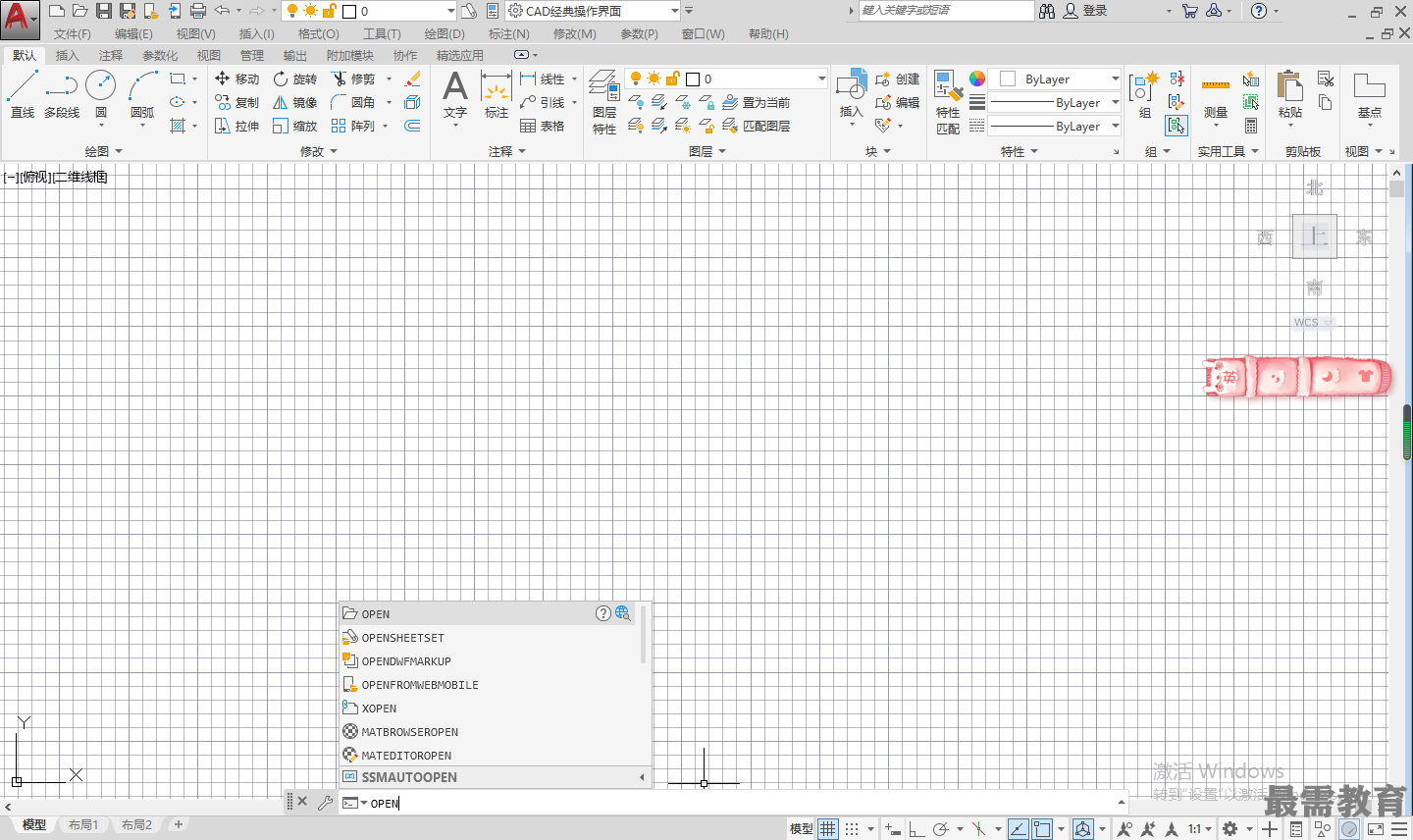Screen dimensions: 1413x840
Task: Insert a Table (表格)
Action: (x=543, y=126)
